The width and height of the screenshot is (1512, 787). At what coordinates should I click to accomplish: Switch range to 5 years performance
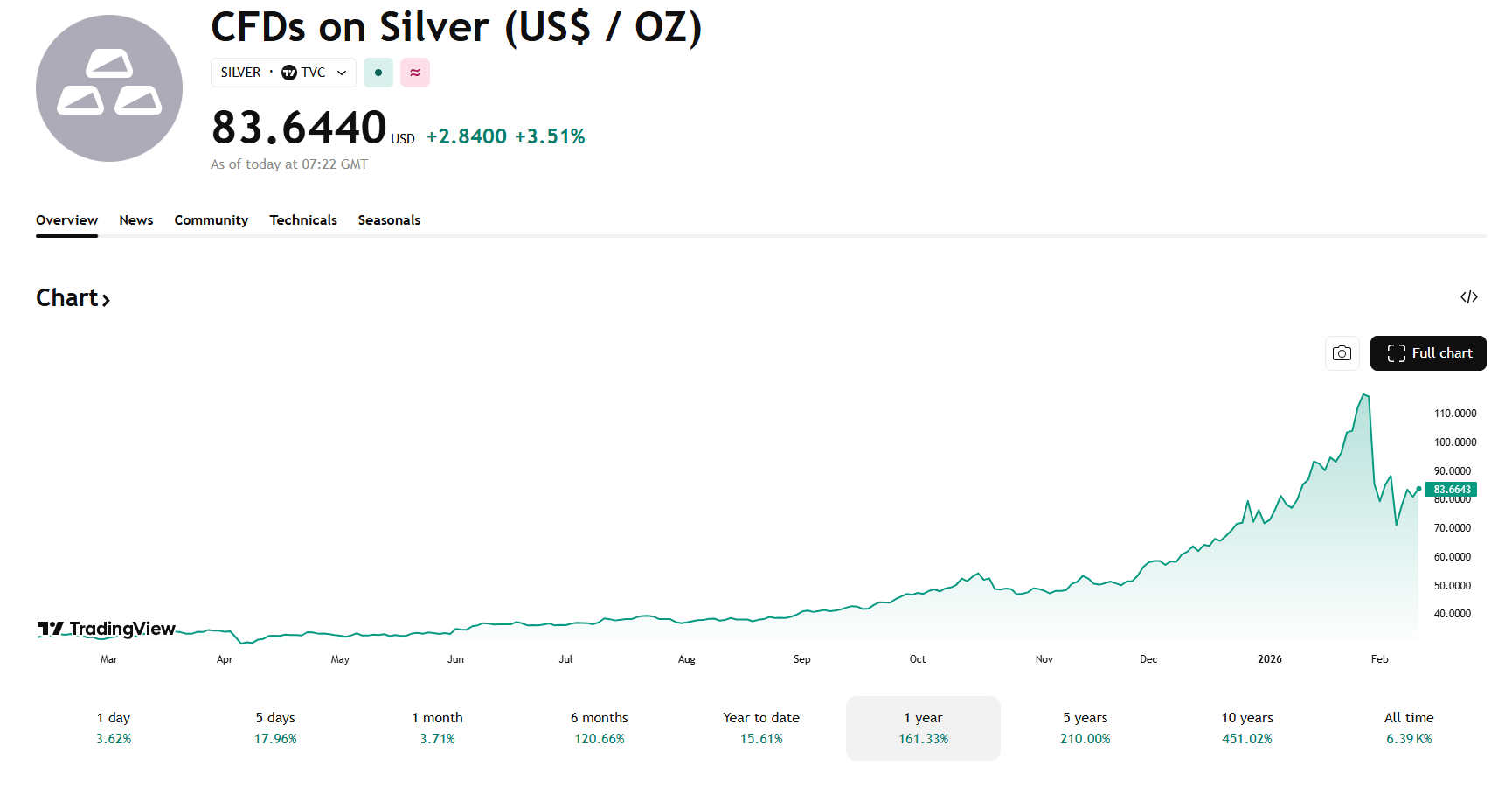tap(1085, 728)
